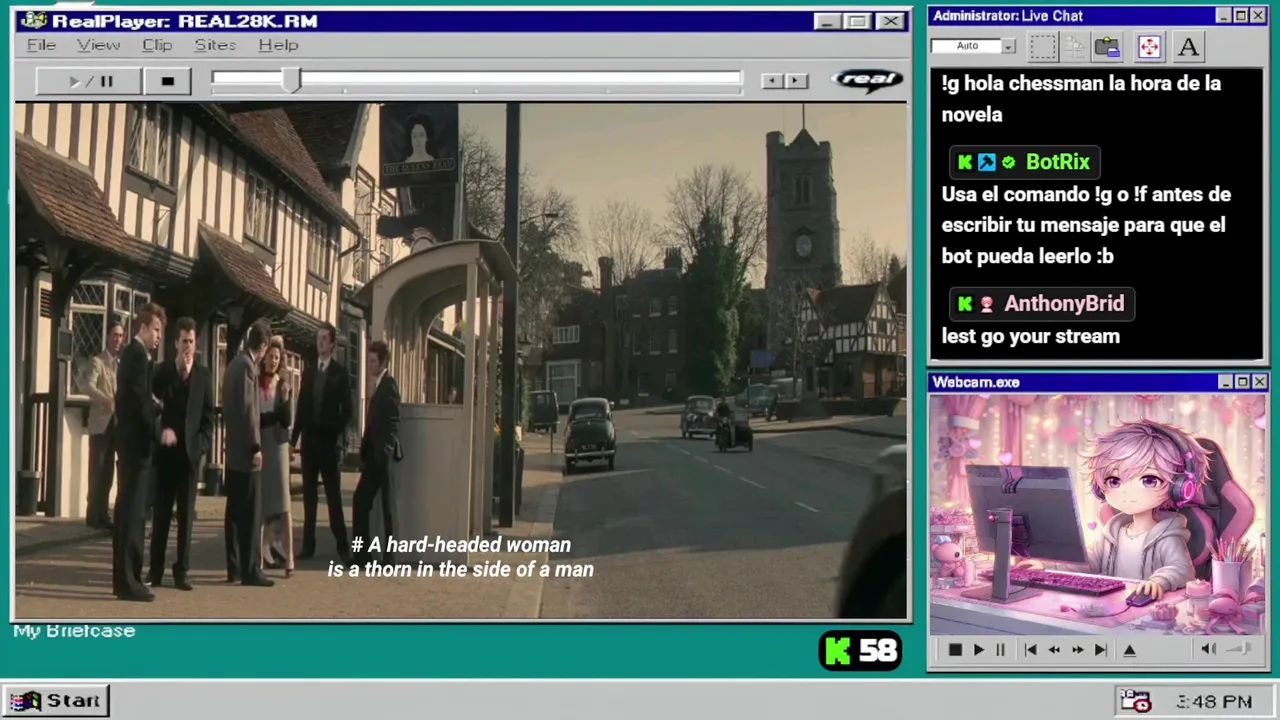Click the 'lest go your stream' message
Image resolution: width=1280 pixels, height=720 pixels.
coord(1030,336)
